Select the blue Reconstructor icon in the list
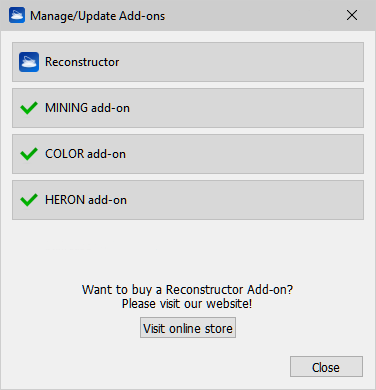Viewport: 376px width, 390px height. point(29,62)
